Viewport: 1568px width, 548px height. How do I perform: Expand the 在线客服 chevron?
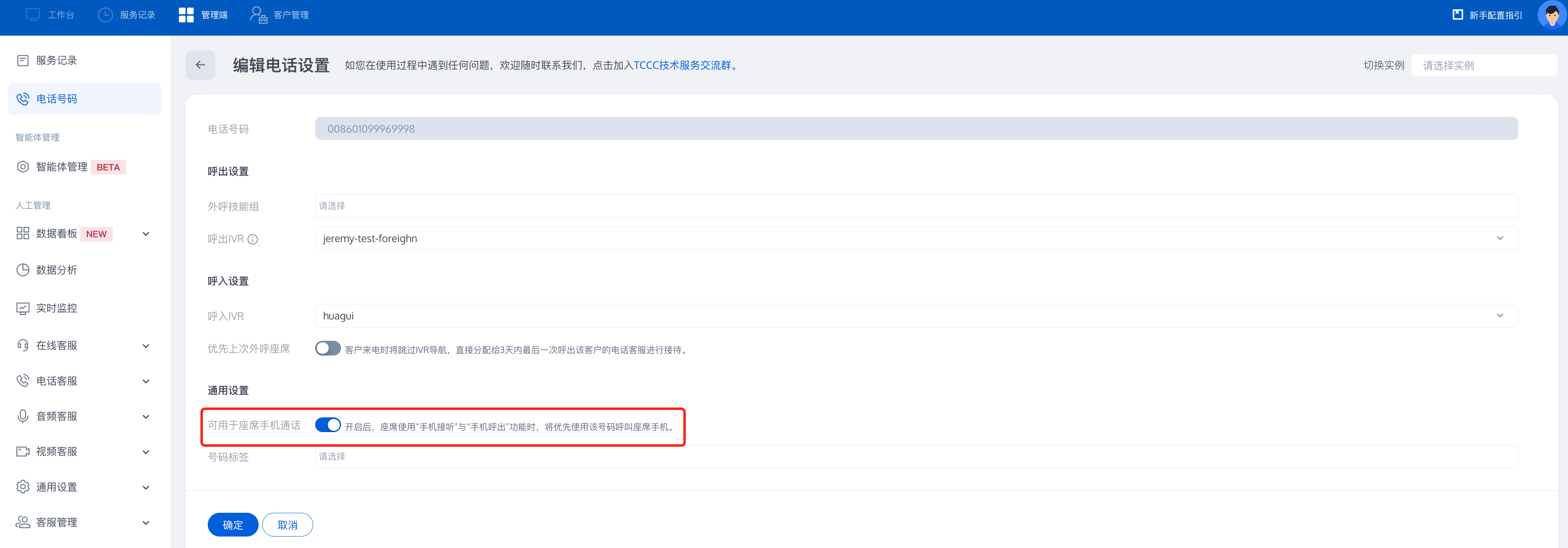146,346
